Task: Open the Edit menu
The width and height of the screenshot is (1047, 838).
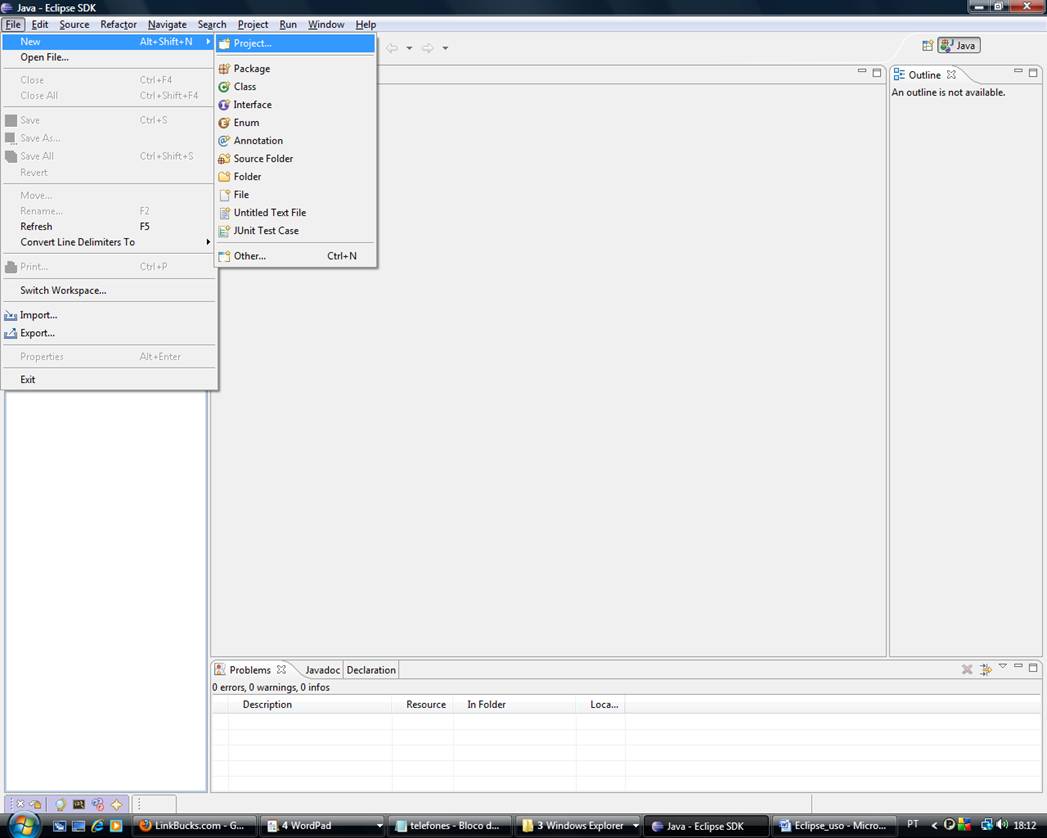Action: (40, 25)
